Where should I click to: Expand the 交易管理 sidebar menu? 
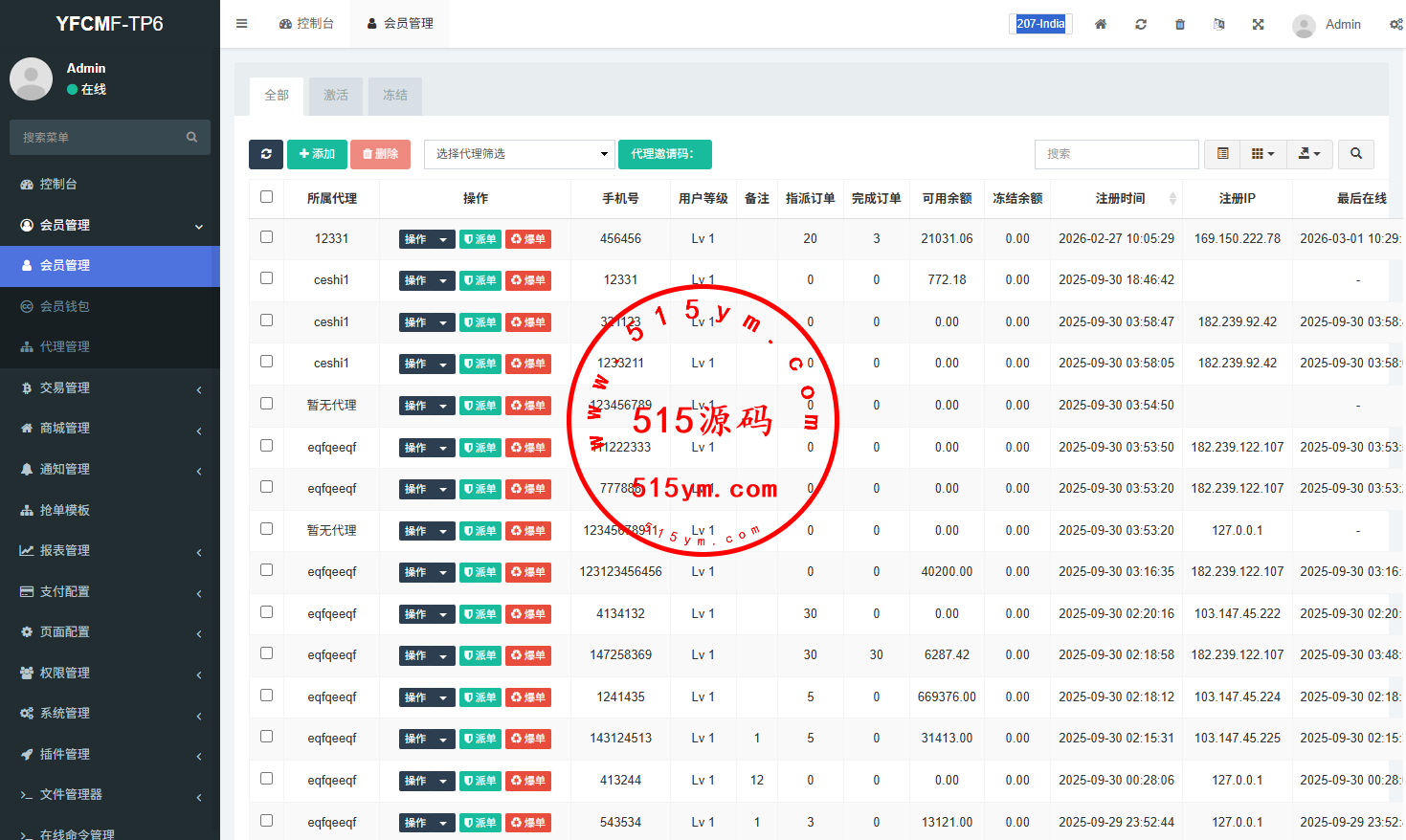pyautogui.click(x=110, y=387)
